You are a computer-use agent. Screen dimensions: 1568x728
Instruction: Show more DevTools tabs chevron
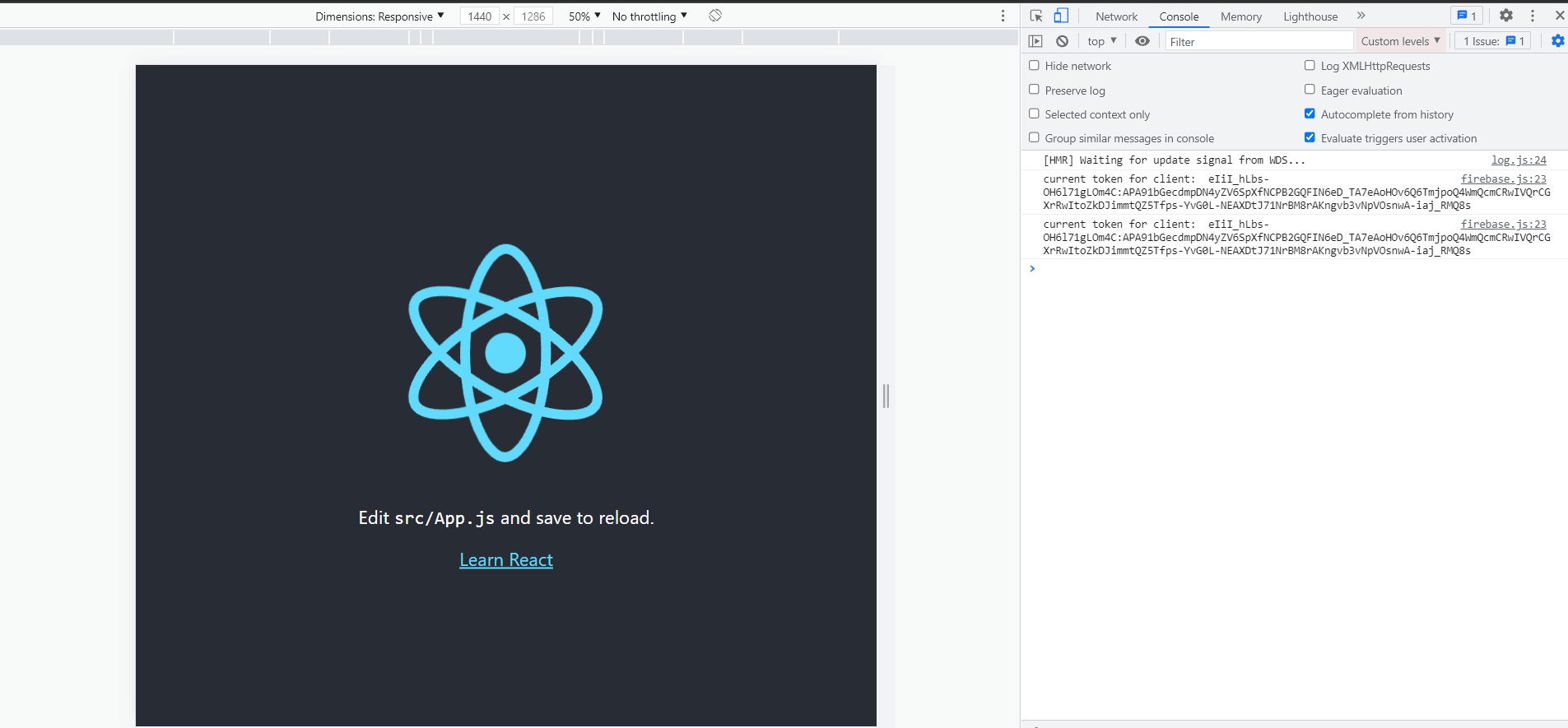click(1361, 16)
